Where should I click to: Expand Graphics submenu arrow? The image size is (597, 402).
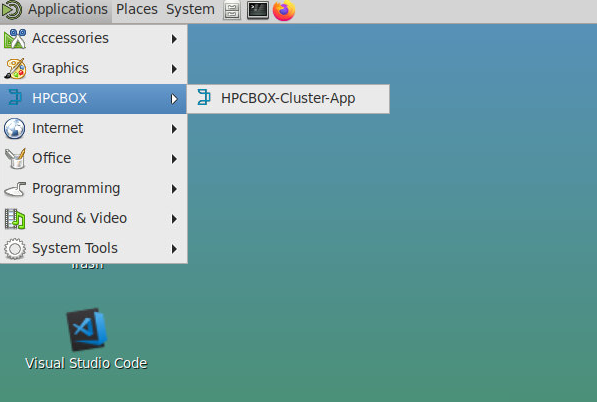tap(174, 69)
